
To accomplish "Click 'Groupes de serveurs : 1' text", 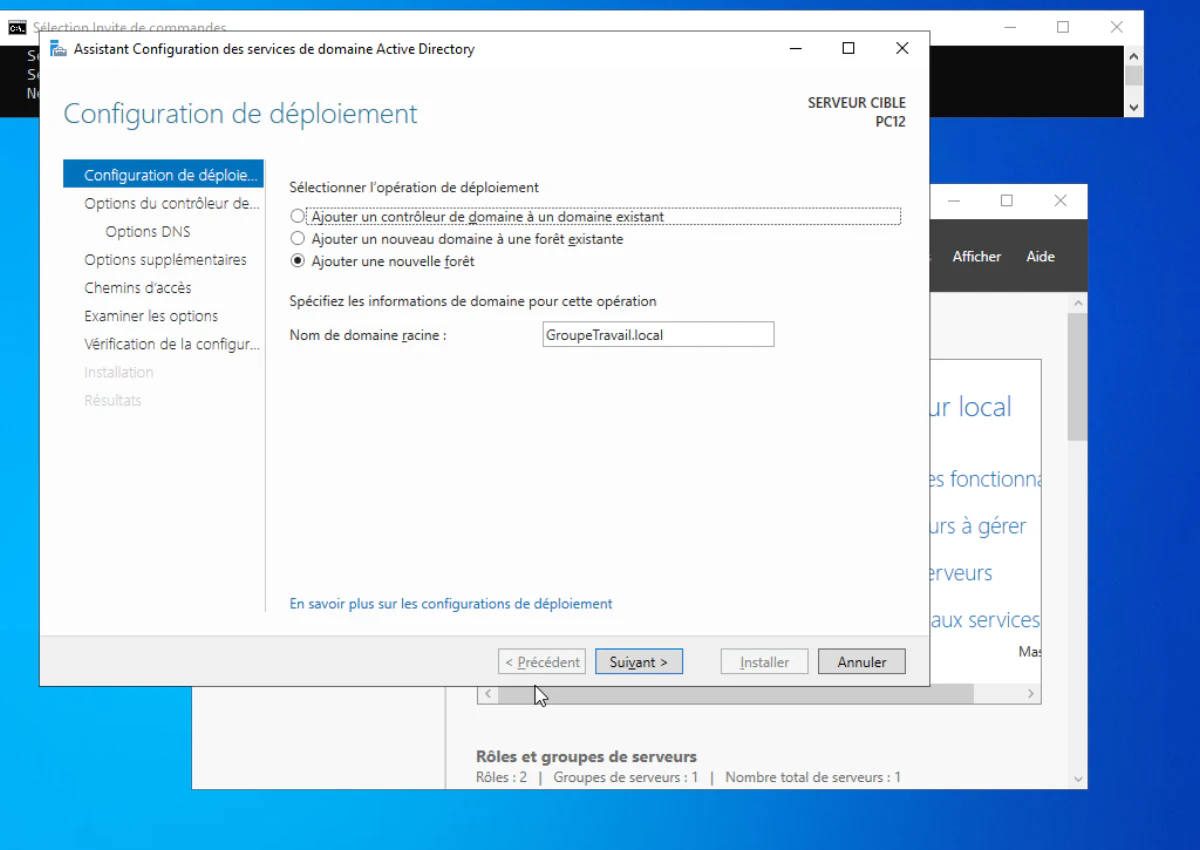I will (x=626, y=777).
